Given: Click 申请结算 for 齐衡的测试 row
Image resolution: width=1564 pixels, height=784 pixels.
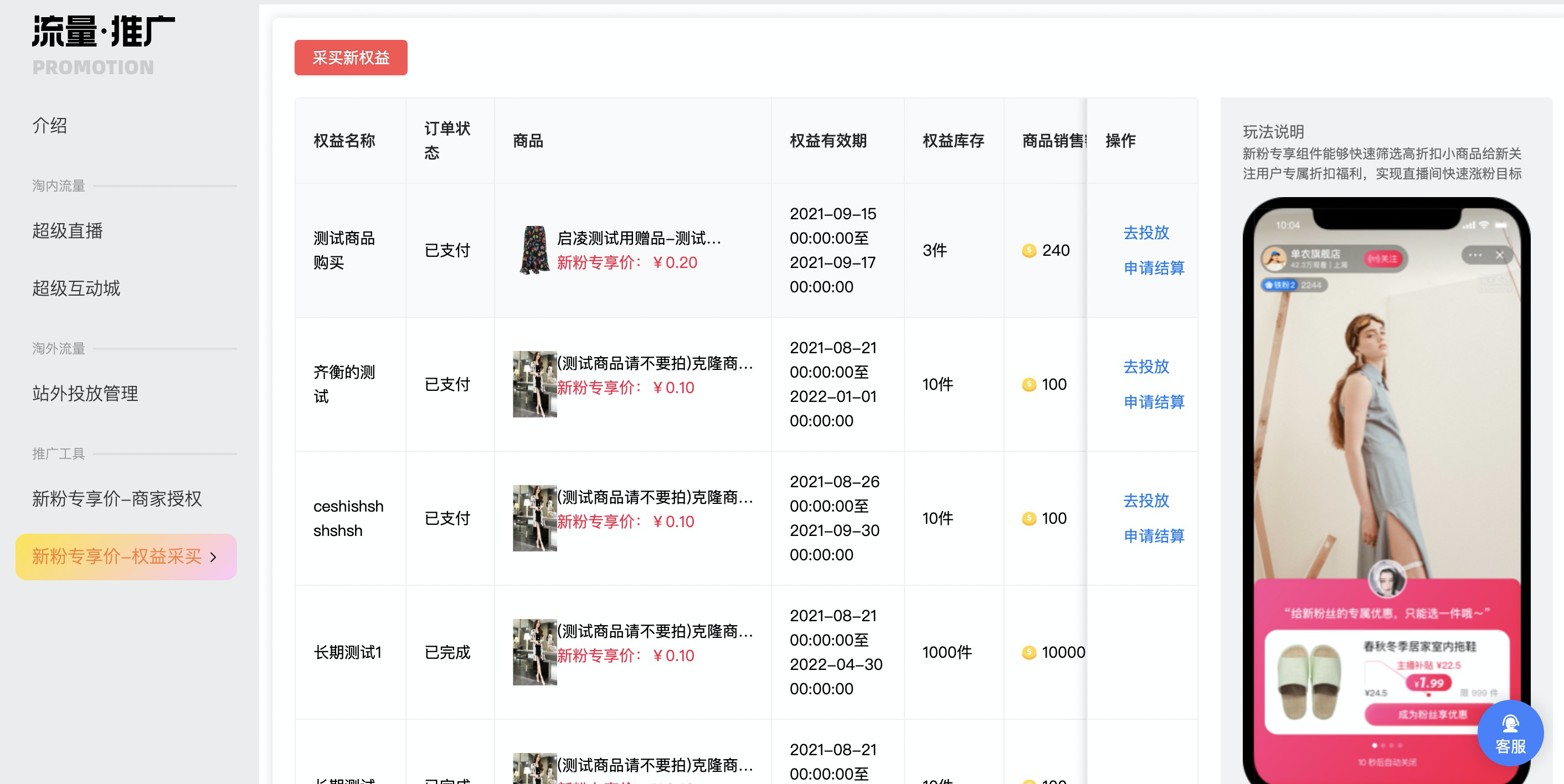Looking at the screenshot, I should point(1154,402).
